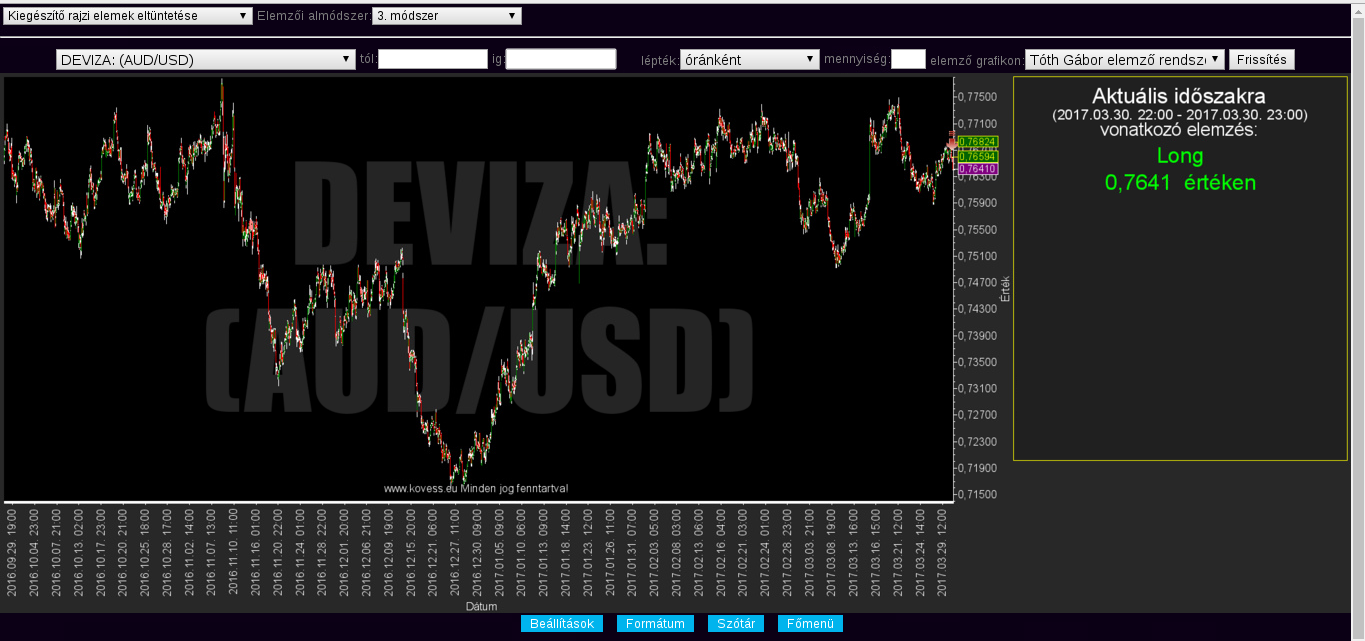Click the 'ig' end date field
This screenshot has width=1365, height=641.
click(561, 60)
